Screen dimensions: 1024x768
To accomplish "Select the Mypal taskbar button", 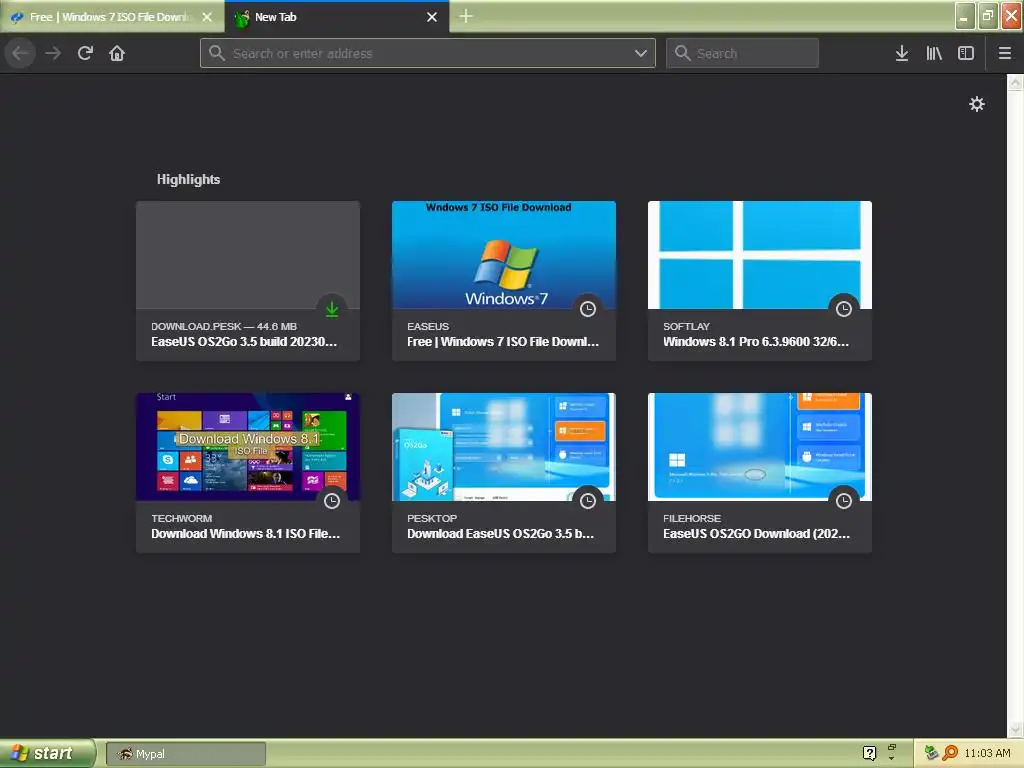I will pos(186,754).
